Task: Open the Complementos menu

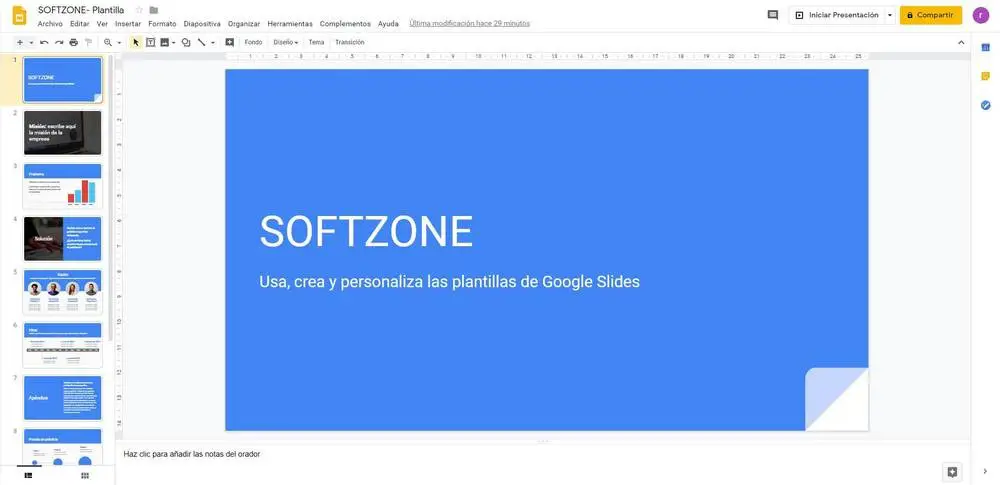Action: pos(345,24)
